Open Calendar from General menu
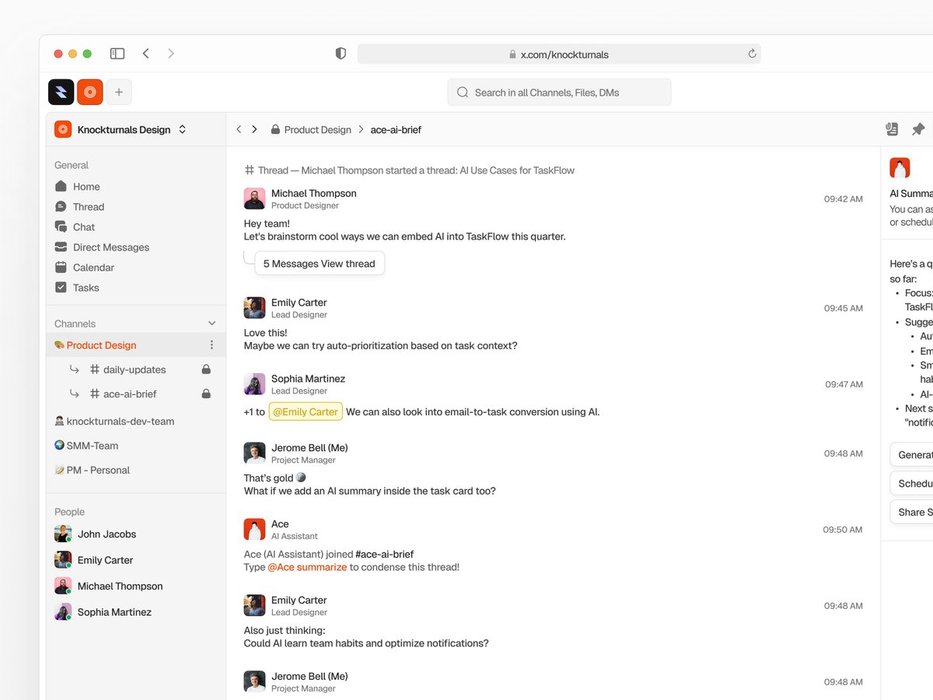The width and height of the screenshot is (933, 700). pyautogui.click(x=93, y=268)
